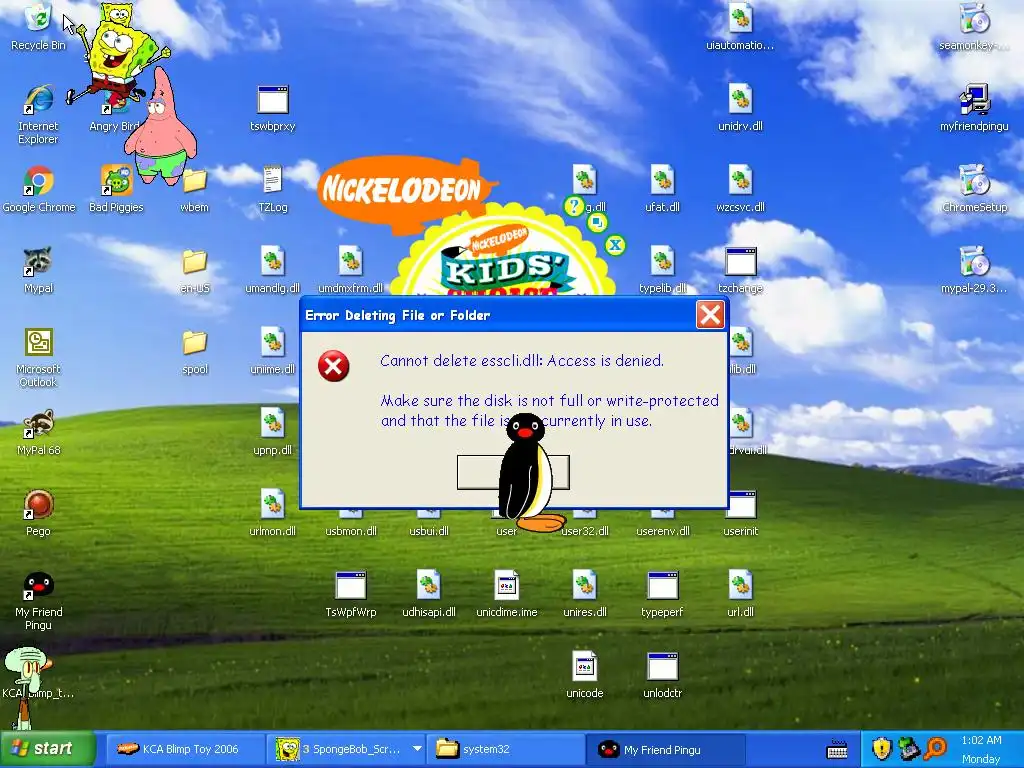
Task: Click the middle restore gadget bubble
Action: 596,223
